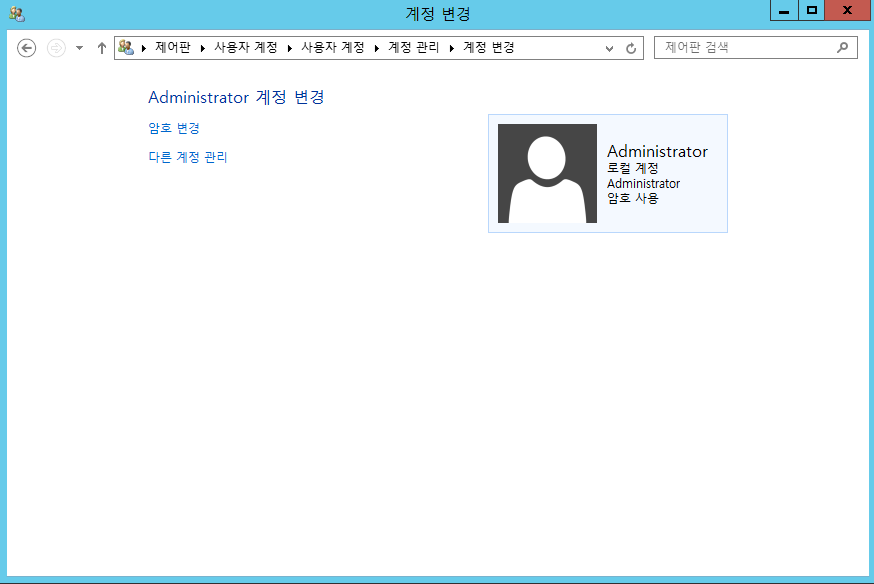Expand the arrow right after 제어판 breadcrumb
The height and width of the screenshot is (584, 874).
click(203, 48)
